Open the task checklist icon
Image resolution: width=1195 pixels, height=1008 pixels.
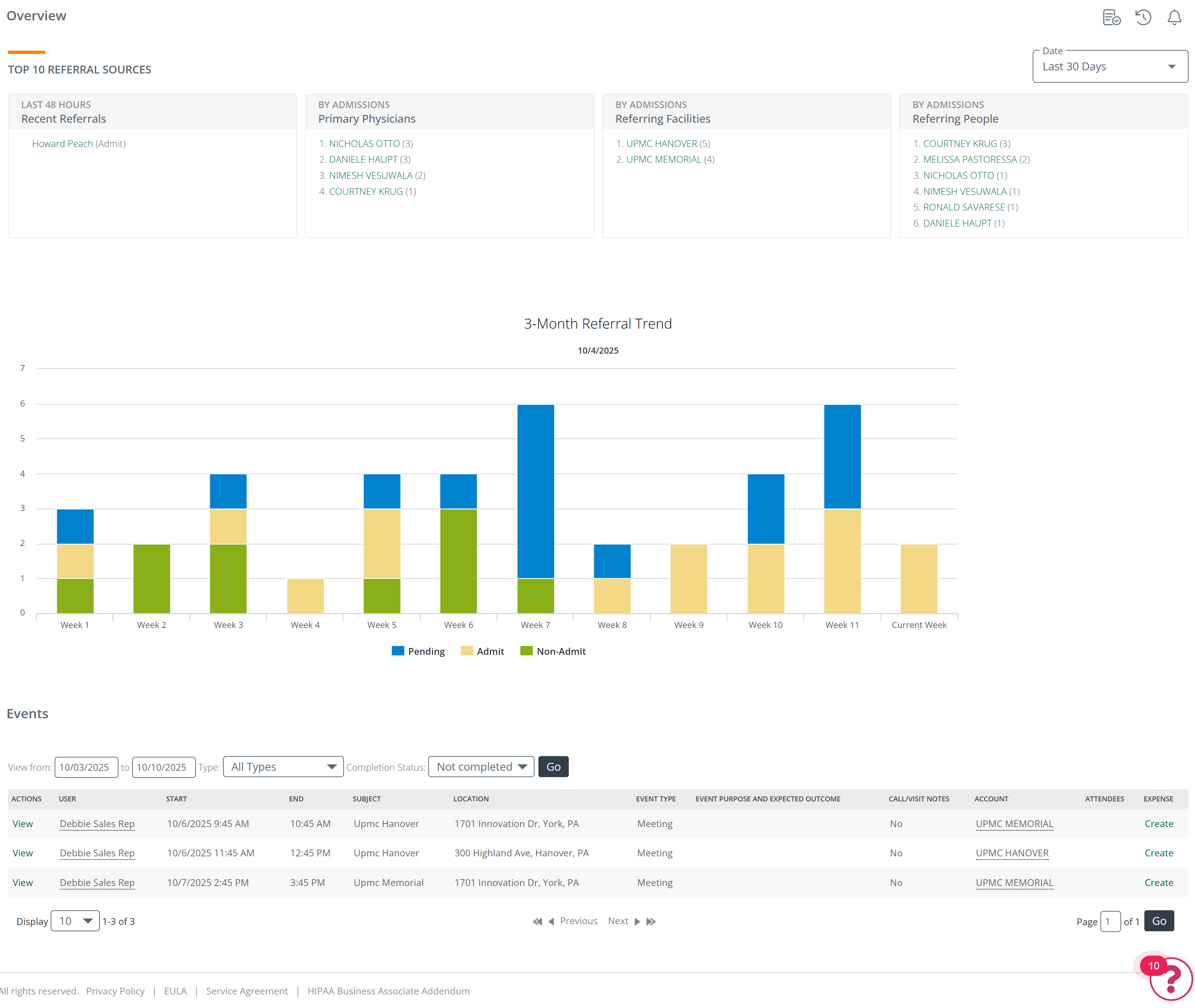tap(1112, 18)
